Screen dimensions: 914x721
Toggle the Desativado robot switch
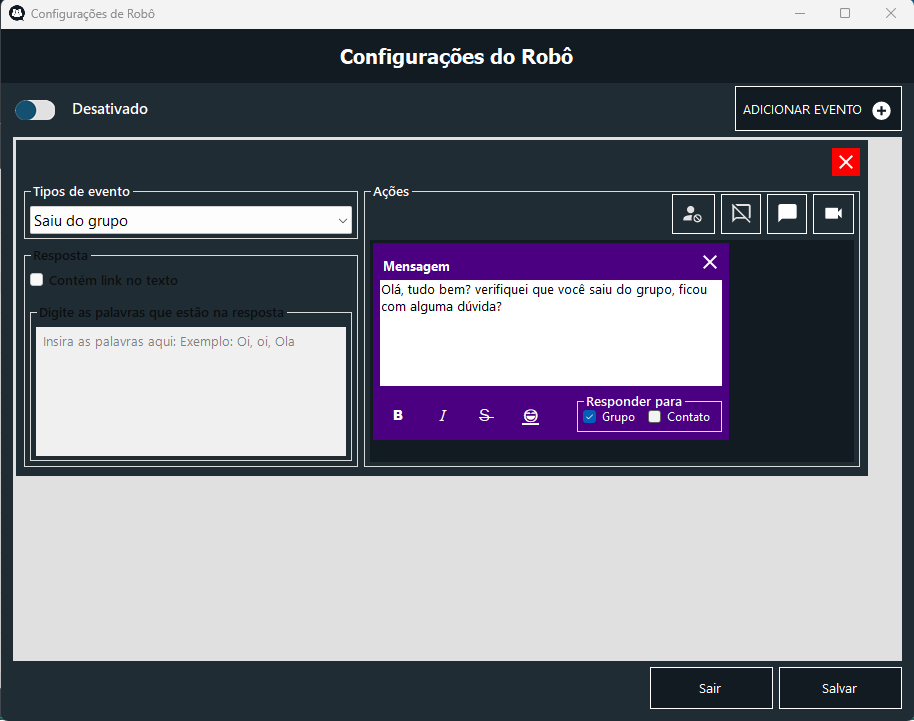[x=35, y=110]
